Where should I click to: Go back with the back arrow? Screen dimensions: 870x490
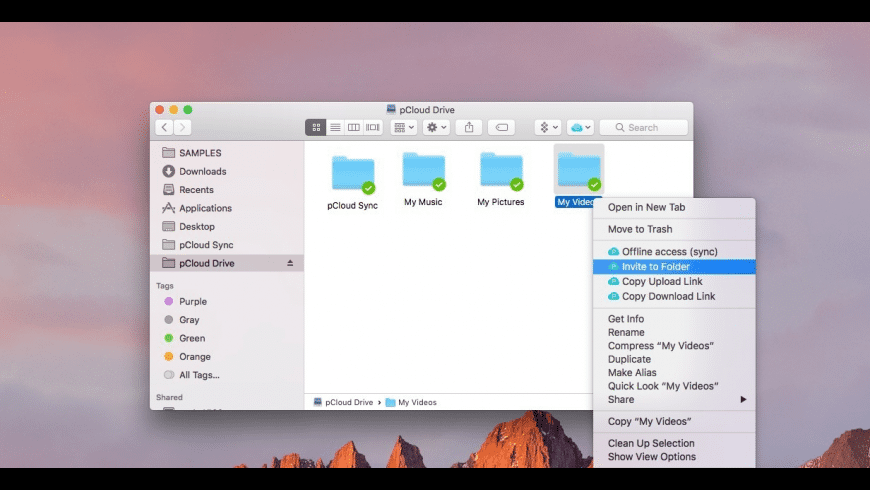click(x=164, y=128)
